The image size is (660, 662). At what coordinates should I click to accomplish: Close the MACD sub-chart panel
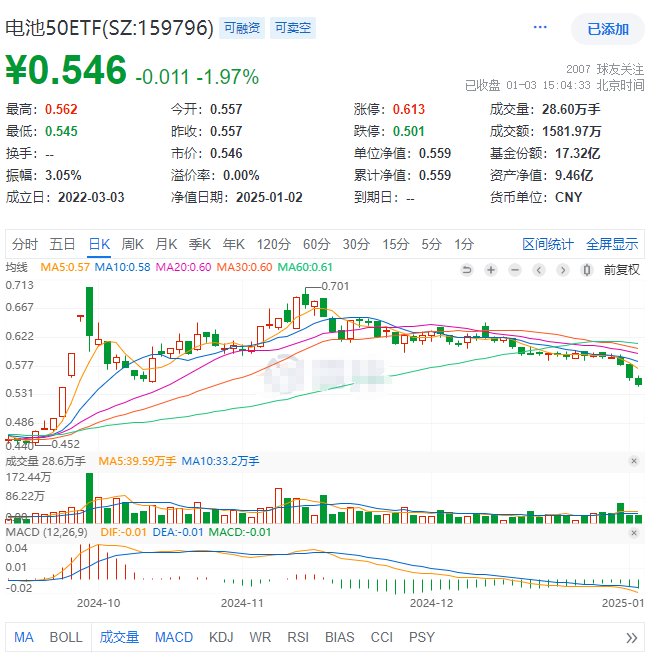pyautogui.click(x=633, y=530)
